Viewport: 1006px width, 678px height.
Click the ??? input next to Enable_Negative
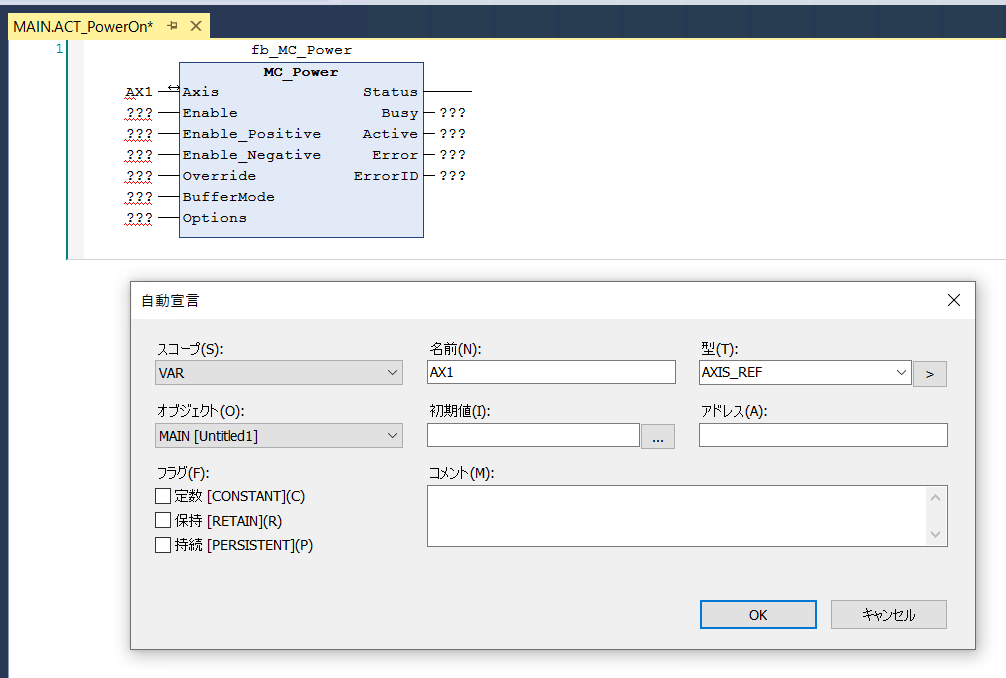point(139,155)
